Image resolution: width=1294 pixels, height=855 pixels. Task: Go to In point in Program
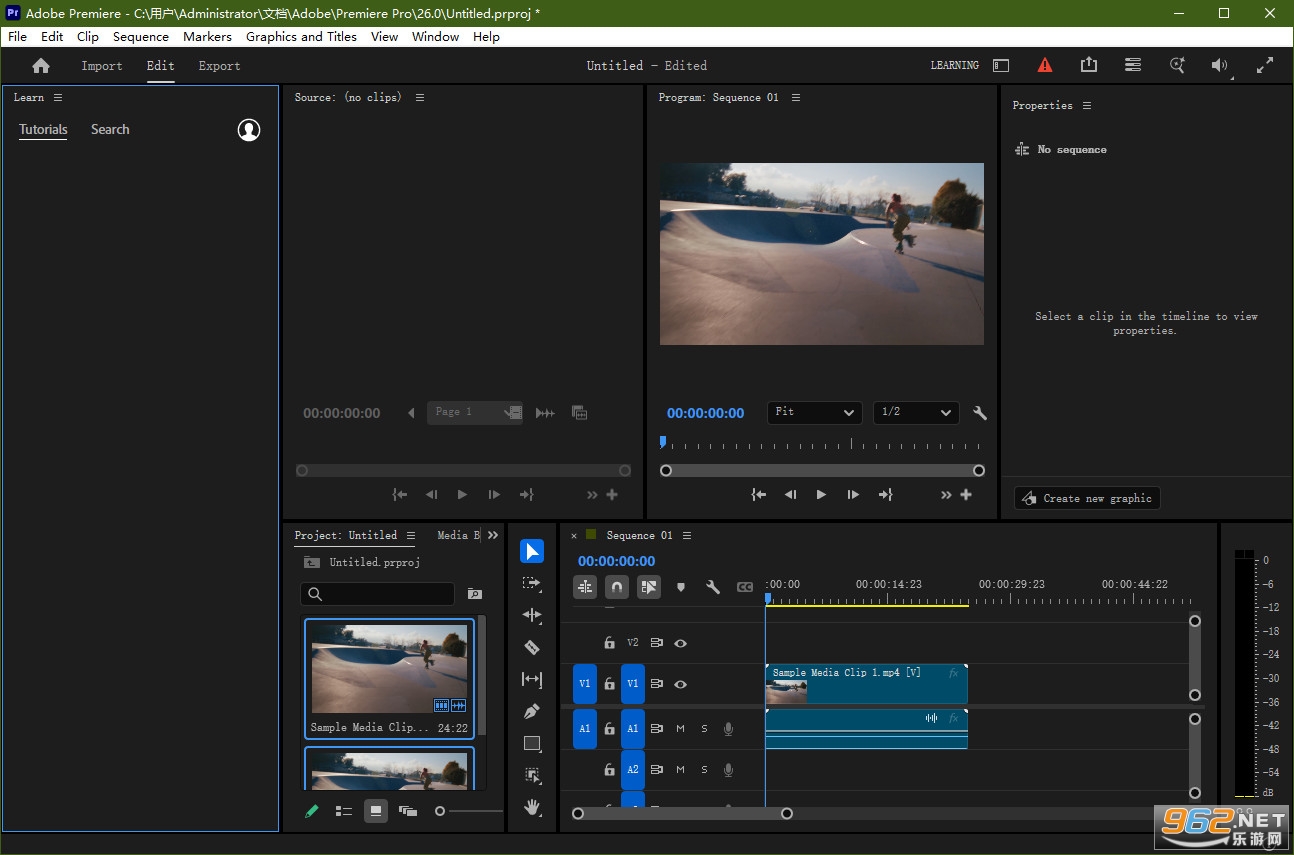click(759, 494)
